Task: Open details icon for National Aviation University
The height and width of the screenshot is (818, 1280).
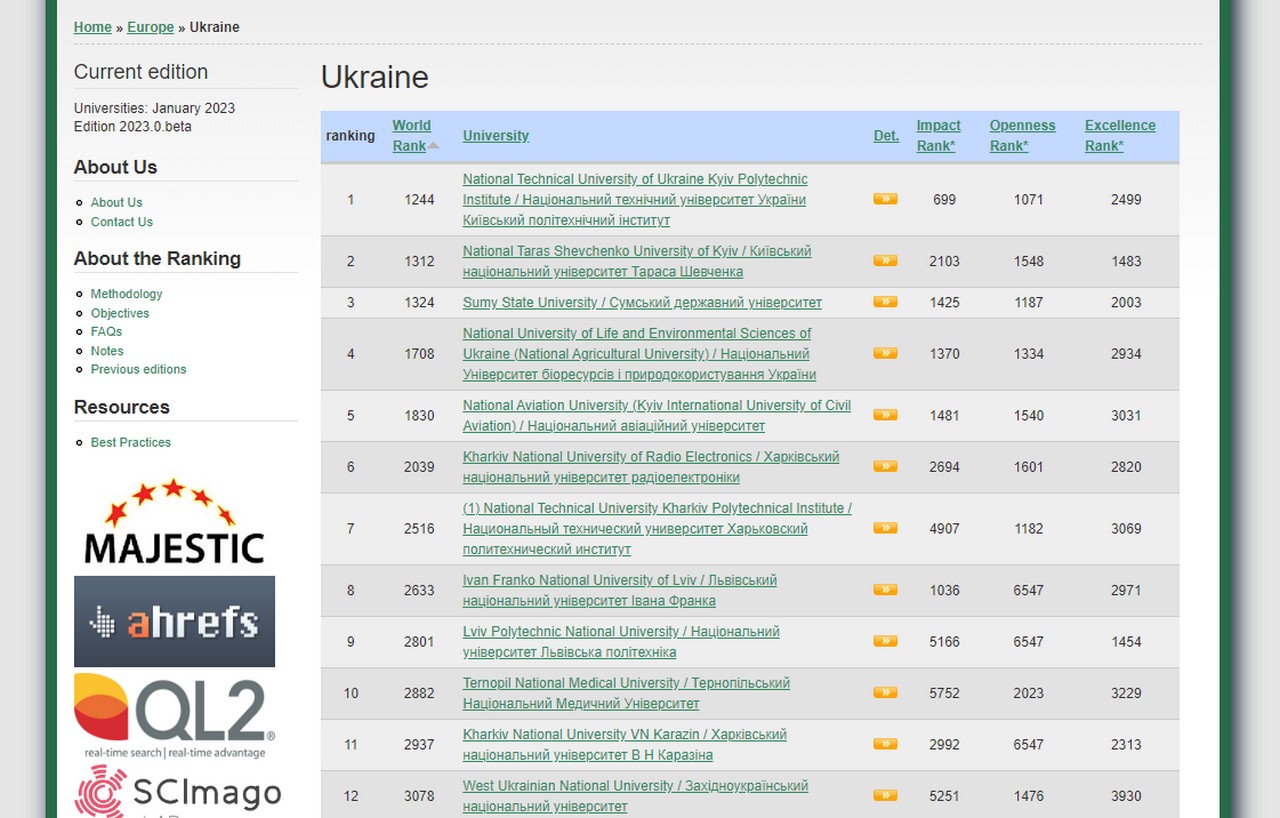Action: (885, 415)
